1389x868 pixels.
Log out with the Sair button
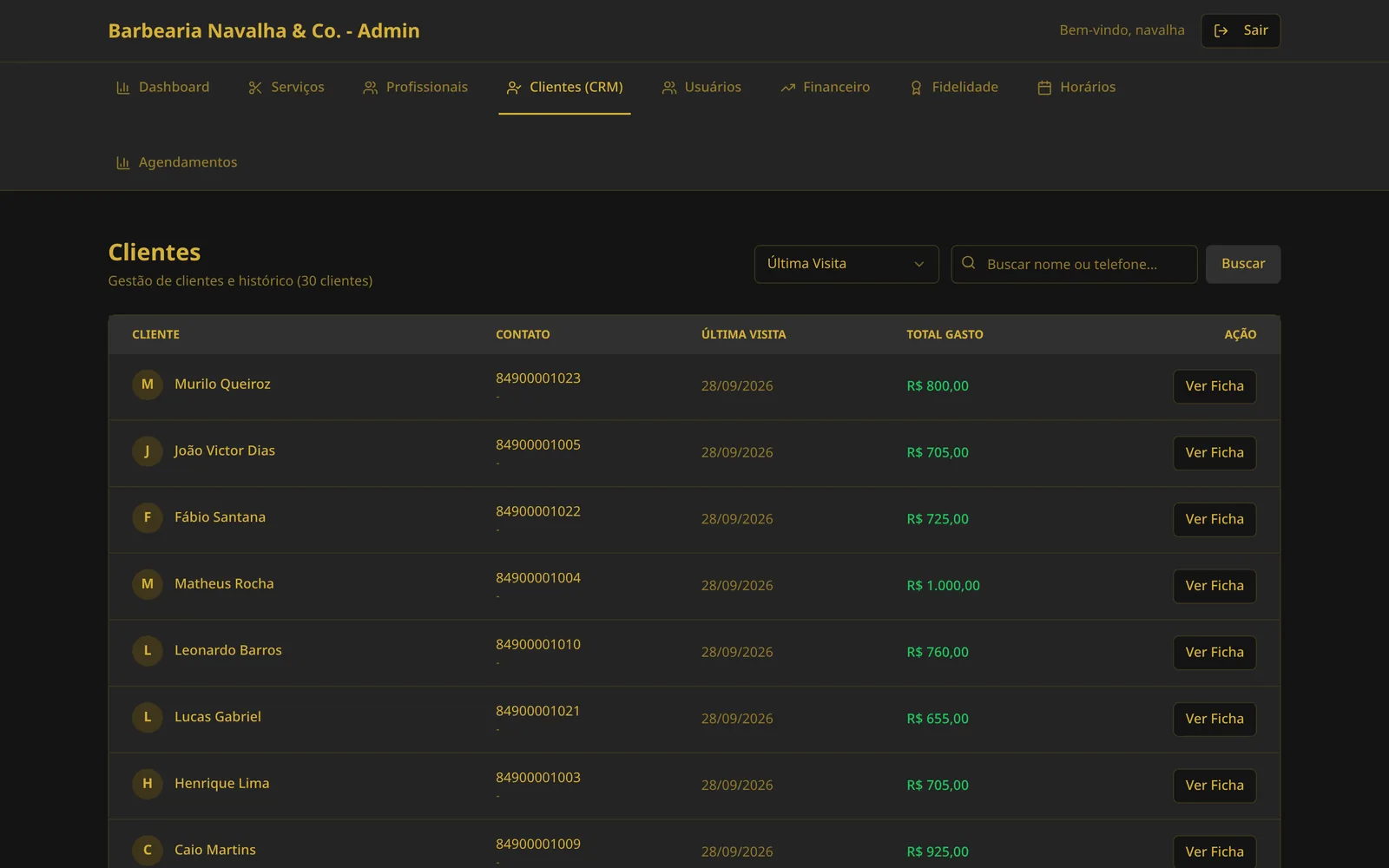(1241, 30)
